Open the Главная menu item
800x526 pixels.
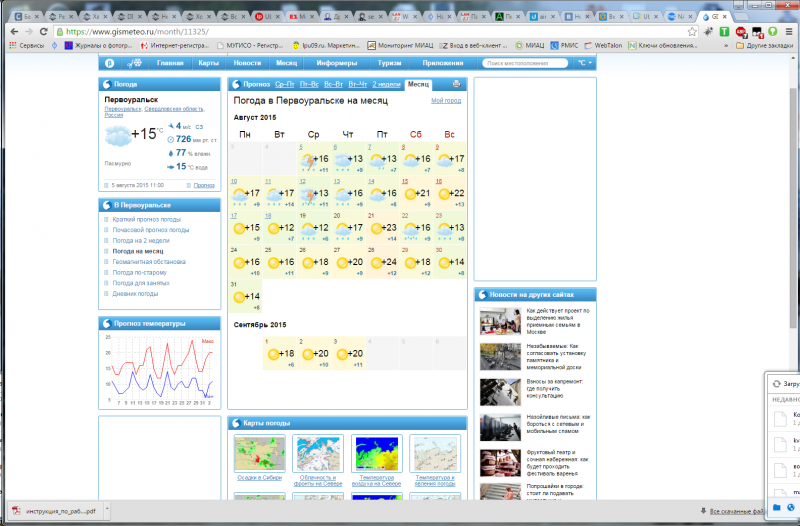point(170,63)
